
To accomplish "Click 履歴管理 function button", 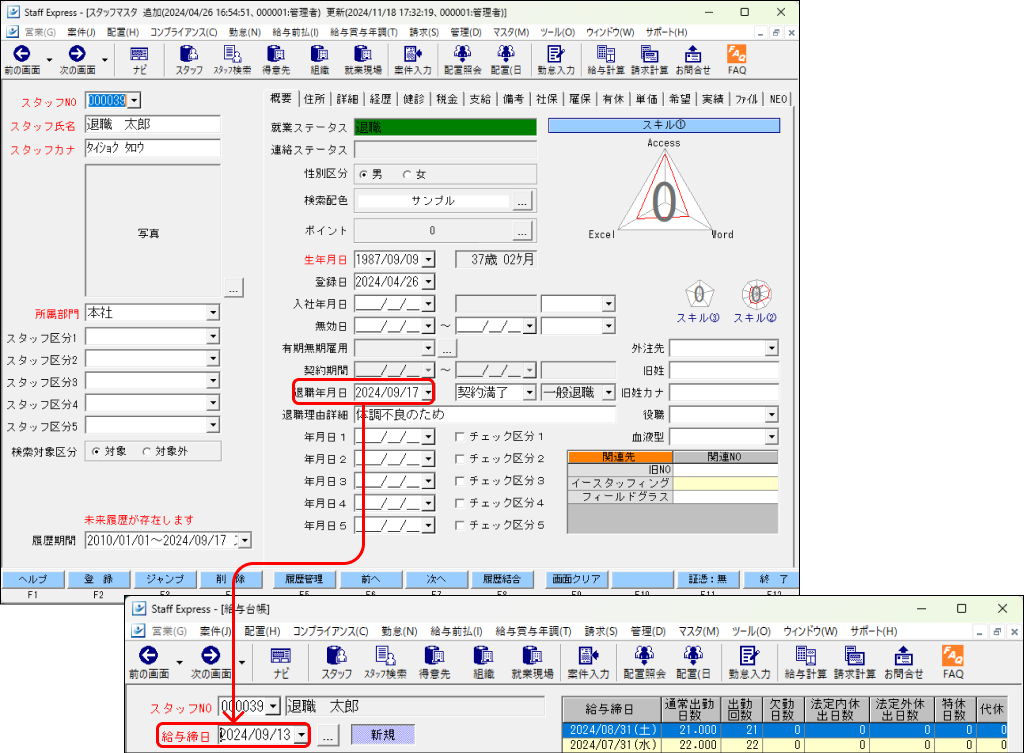I will click(x=304, y=579).
